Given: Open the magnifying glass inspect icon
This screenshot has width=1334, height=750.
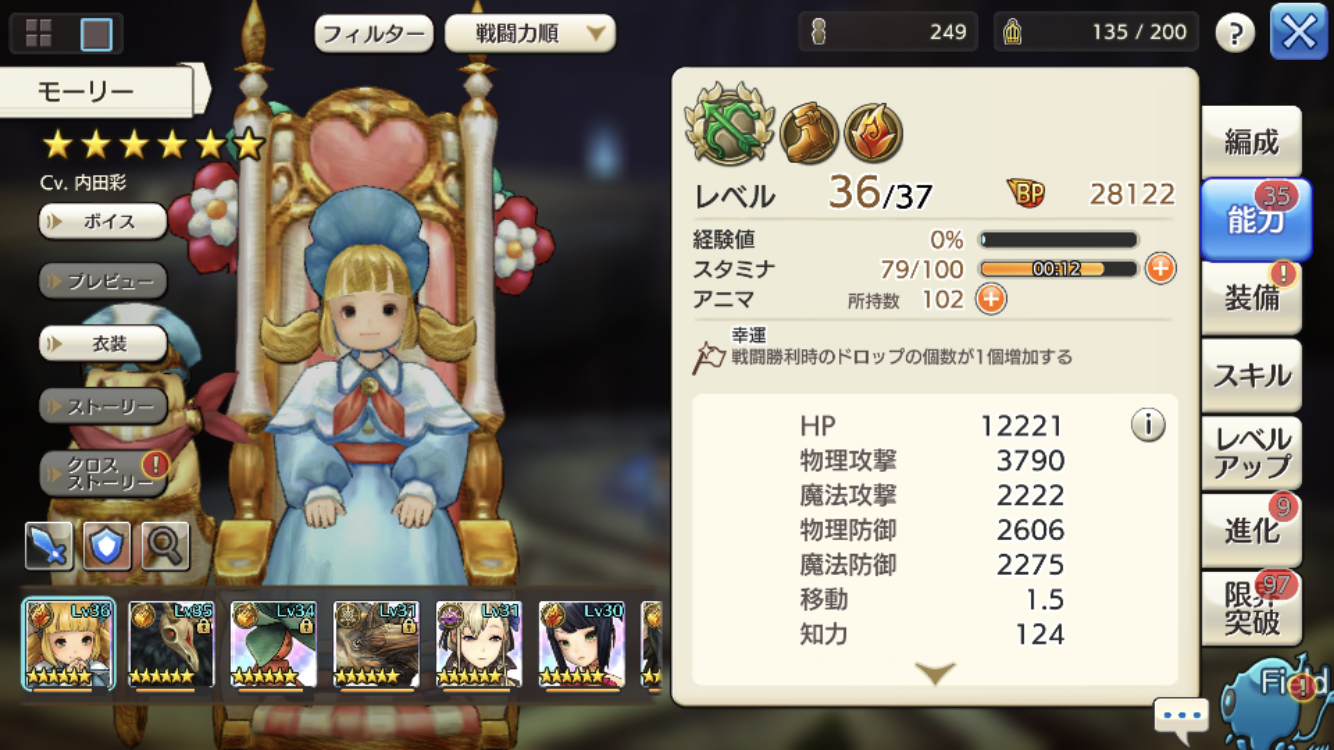Looking at the screenshot, I should point(165,545).
